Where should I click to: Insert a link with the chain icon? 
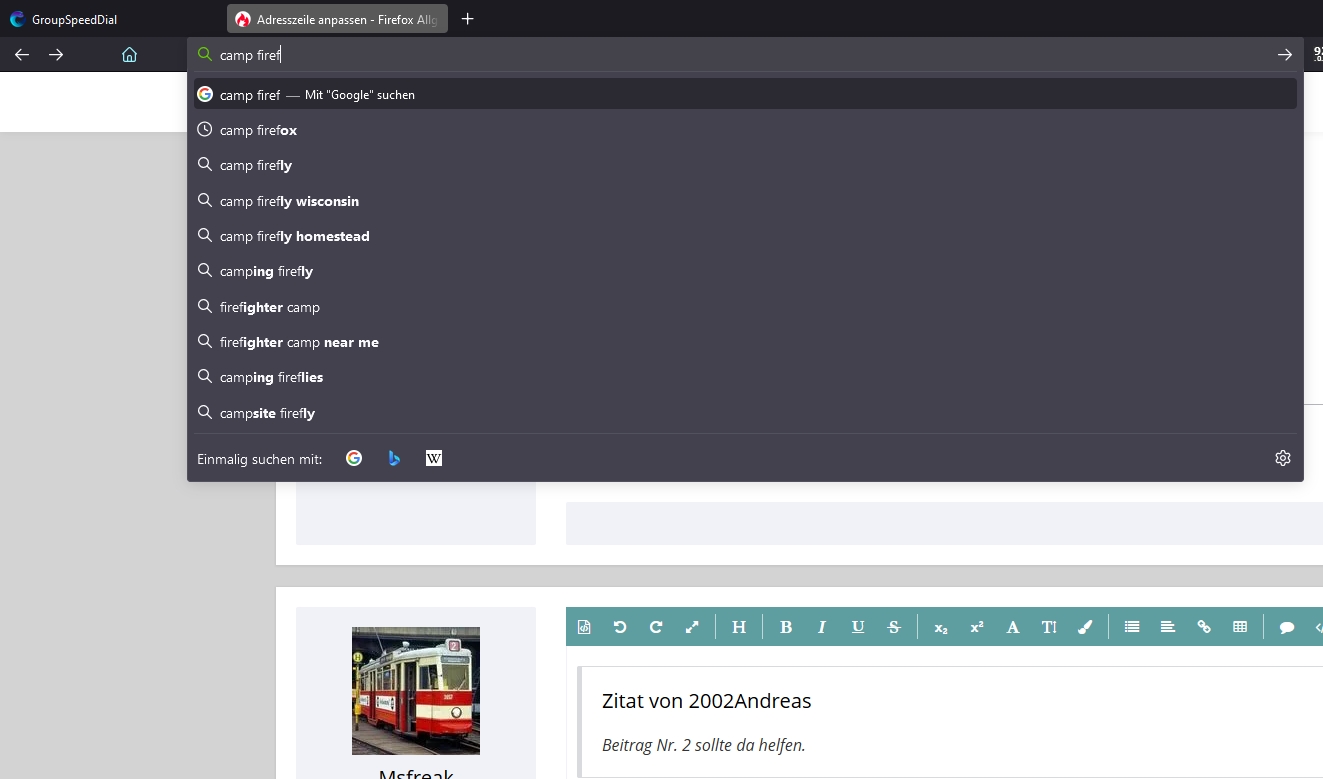pos(1204,627)
